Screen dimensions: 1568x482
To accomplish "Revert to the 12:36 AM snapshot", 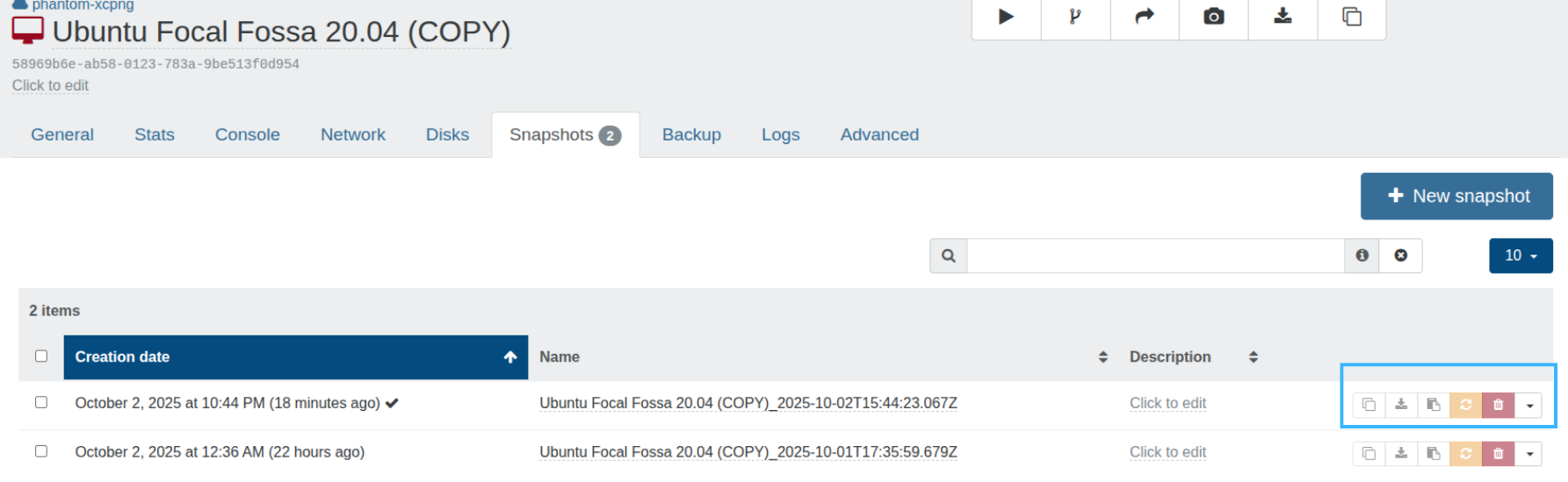I will (1465, 454).
